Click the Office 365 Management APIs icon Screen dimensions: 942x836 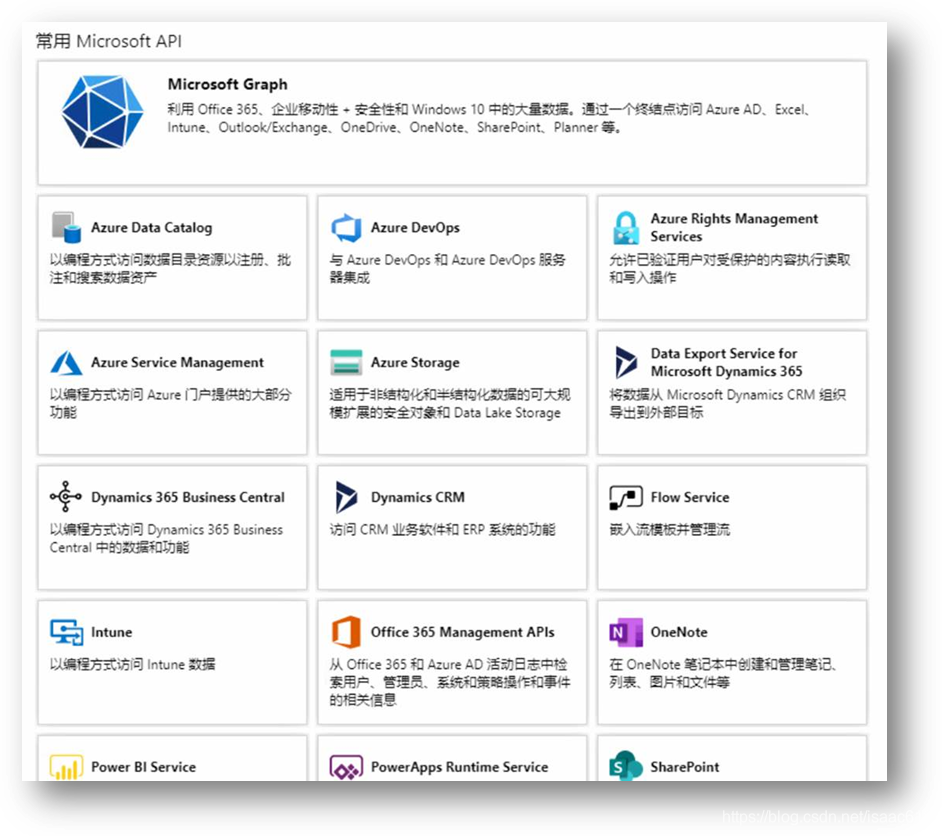tap(347, 632)
